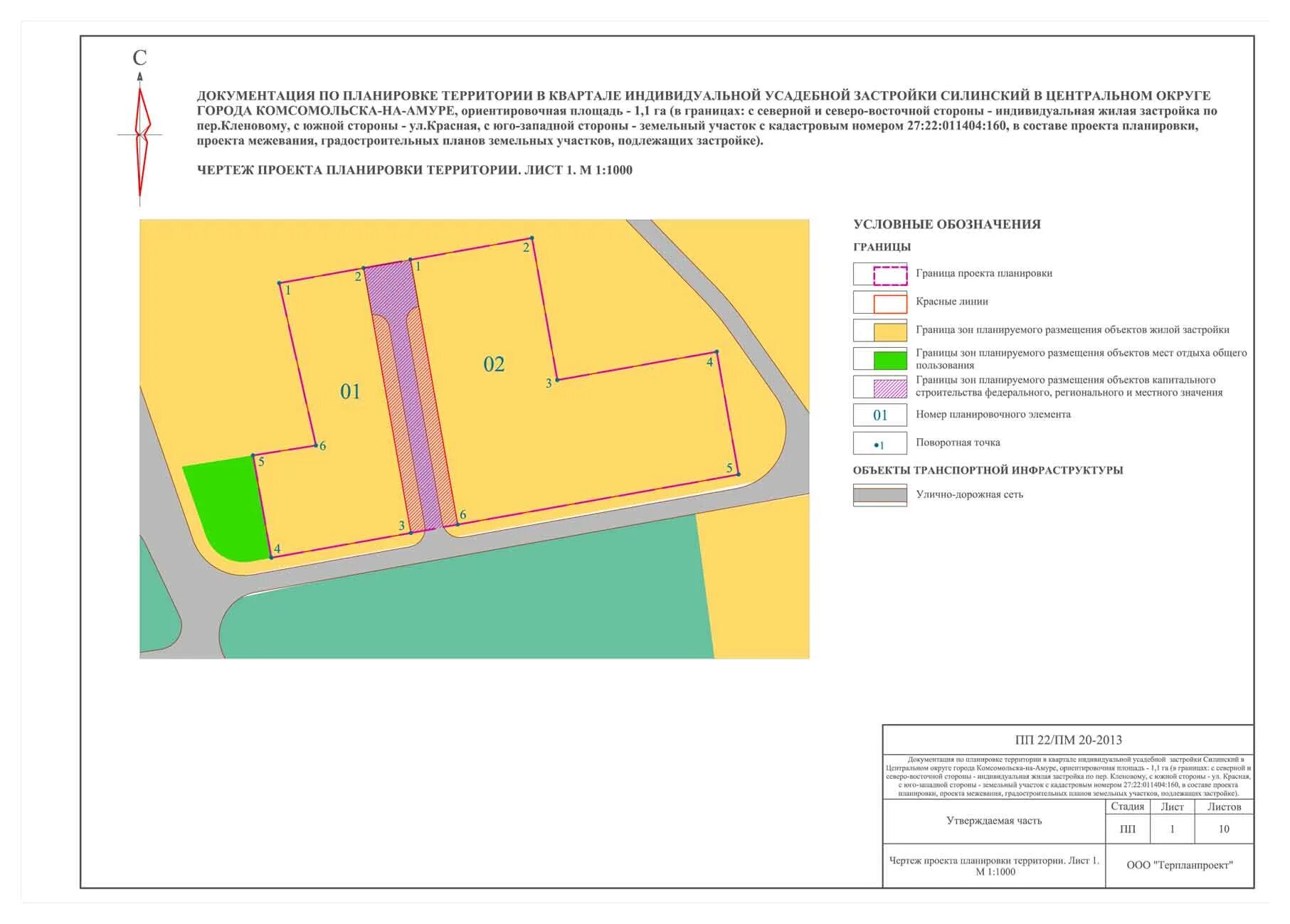
Task: Click the dashed magenta planning boundary legend symbol
Action: click(889, 275)
